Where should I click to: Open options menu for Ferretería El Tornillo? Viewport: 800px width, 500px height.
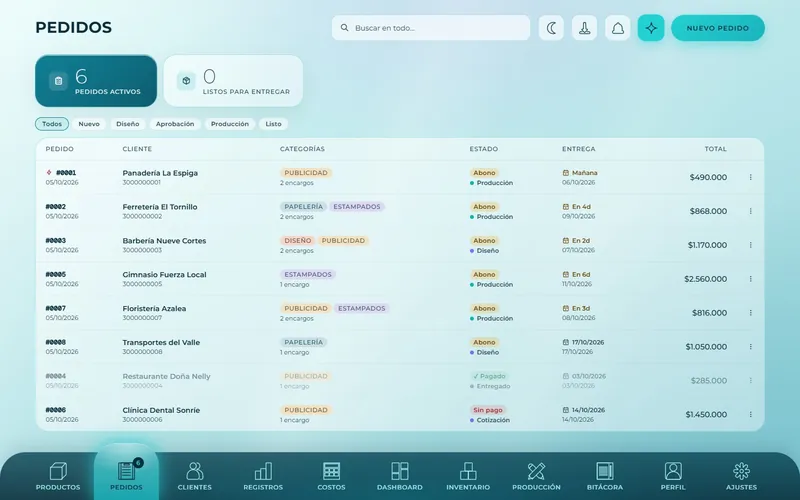coord(751,211)
